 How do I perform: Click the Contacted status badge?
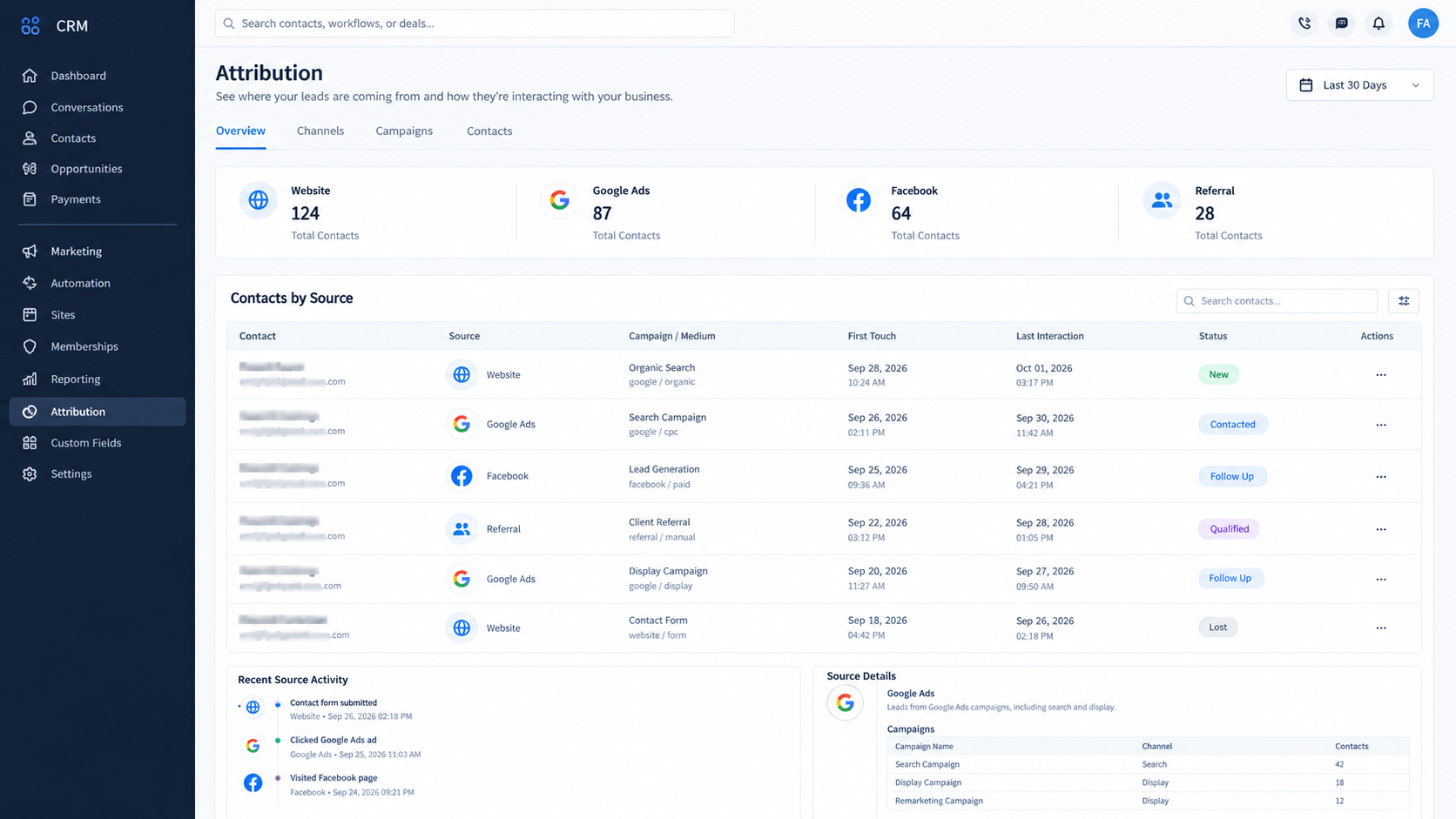[1232, 424]
